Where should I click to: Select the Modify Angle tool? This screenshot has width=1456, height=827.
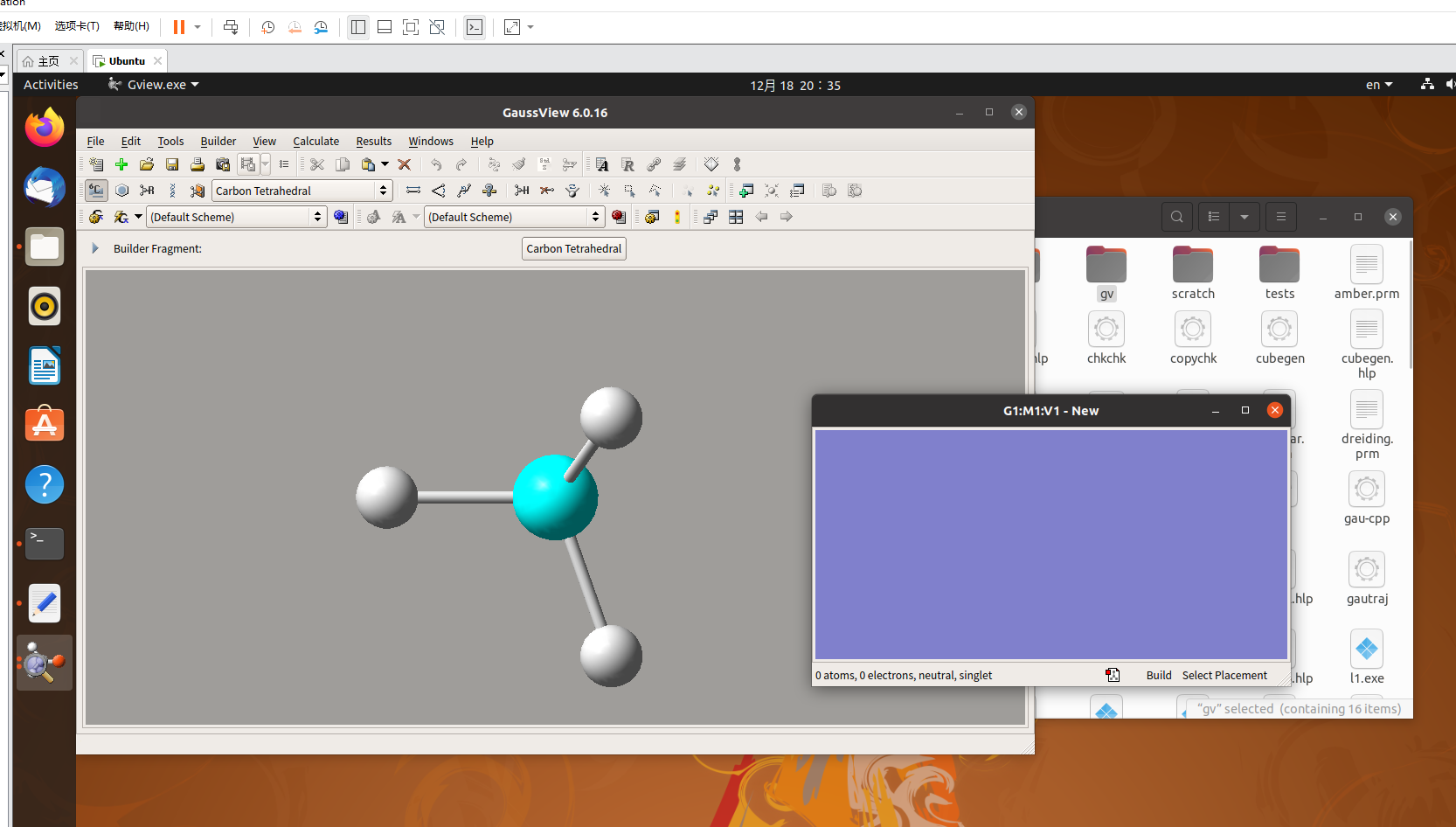(439, 191)
